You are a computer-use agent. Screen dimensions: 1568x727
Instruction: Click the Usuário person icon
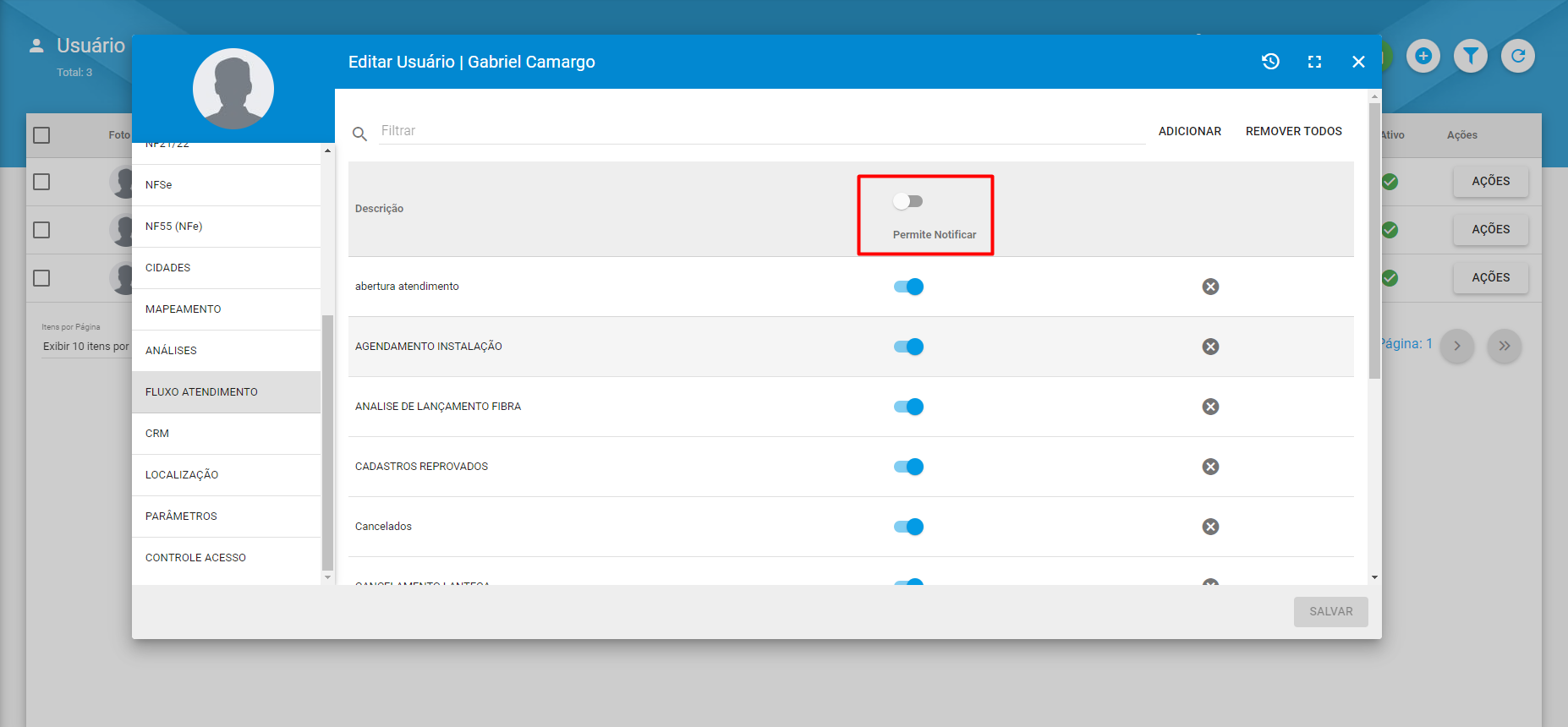click(x=36, y=46)
